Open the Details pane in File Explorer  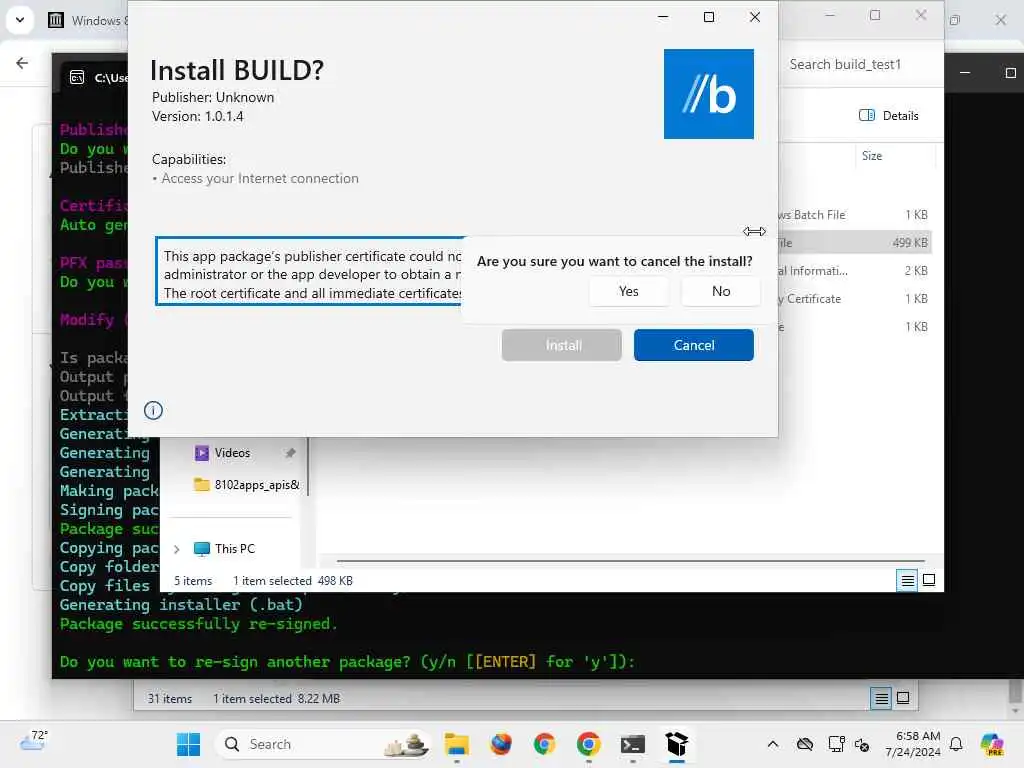[888, 116]
